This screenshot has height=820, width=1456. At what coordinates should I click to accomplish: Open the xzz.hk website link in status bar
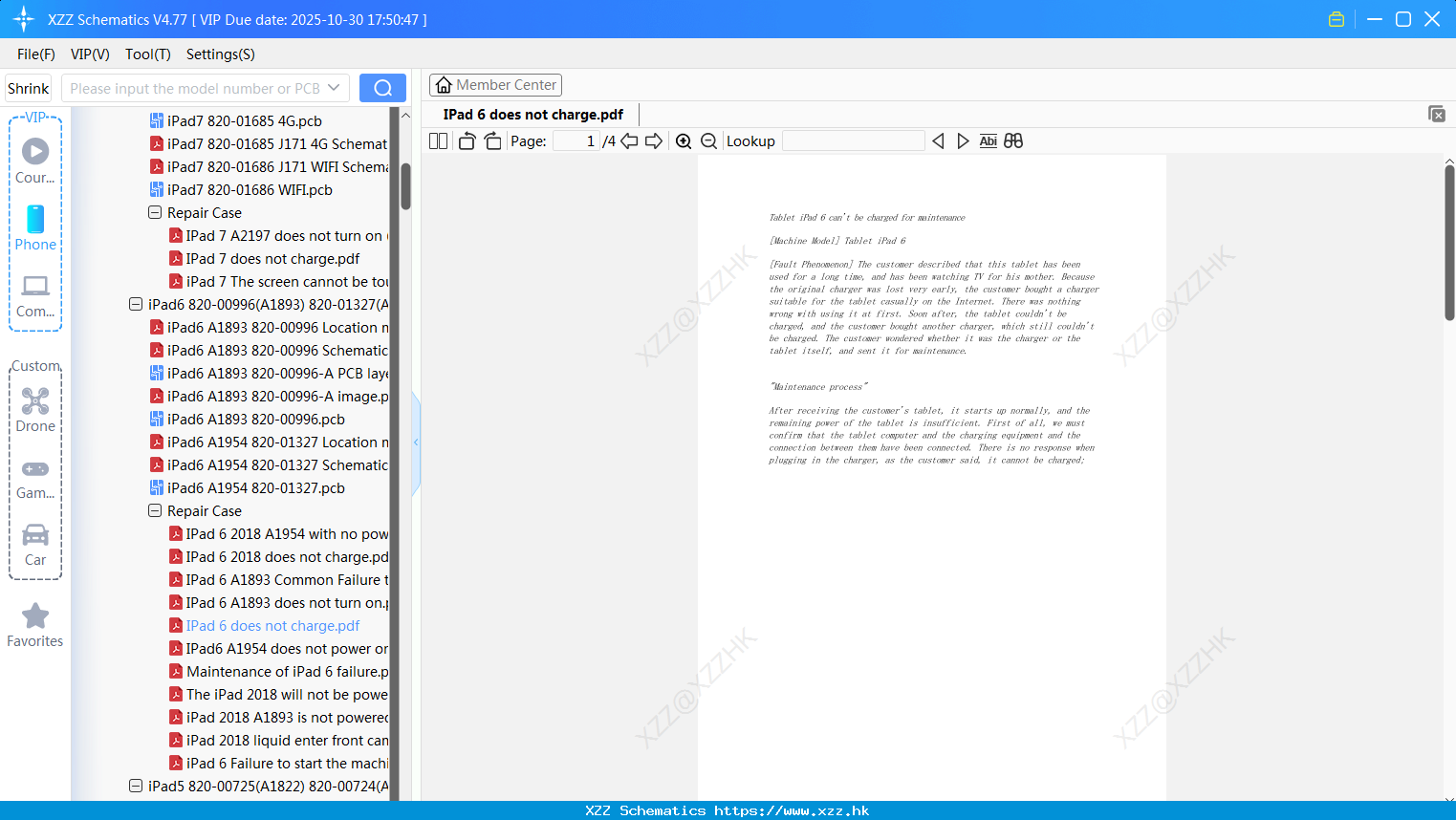pos(792,810)
